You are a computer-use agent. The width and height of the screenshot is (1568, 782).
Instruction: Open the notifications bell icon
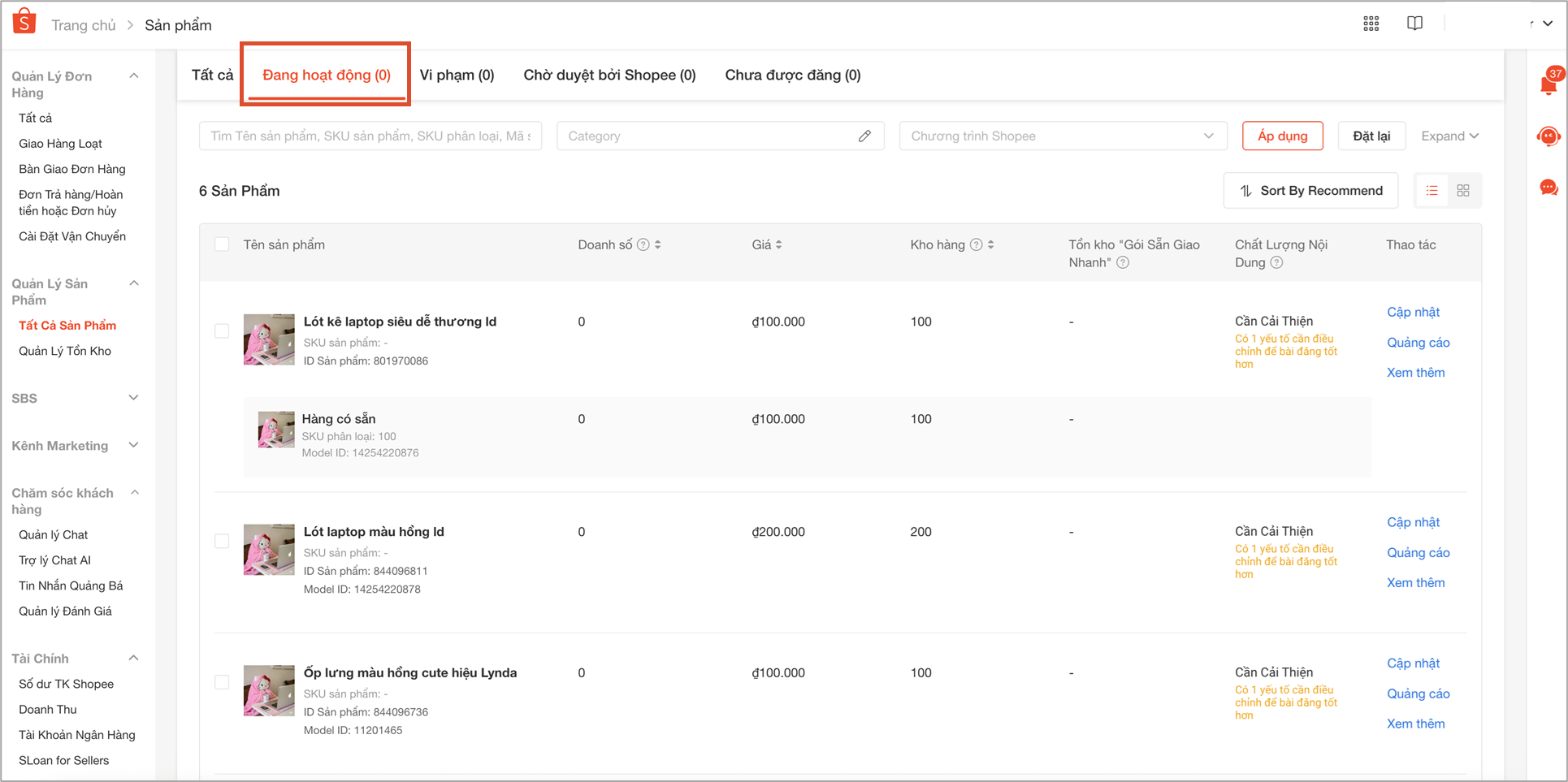coord(1549,84)
